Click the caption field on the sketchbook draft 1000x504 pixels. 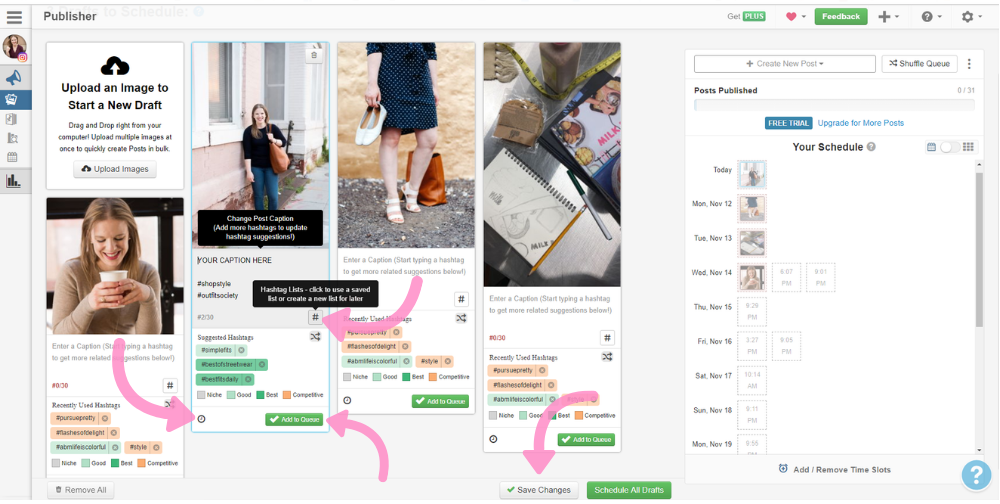tap(552, 305)
